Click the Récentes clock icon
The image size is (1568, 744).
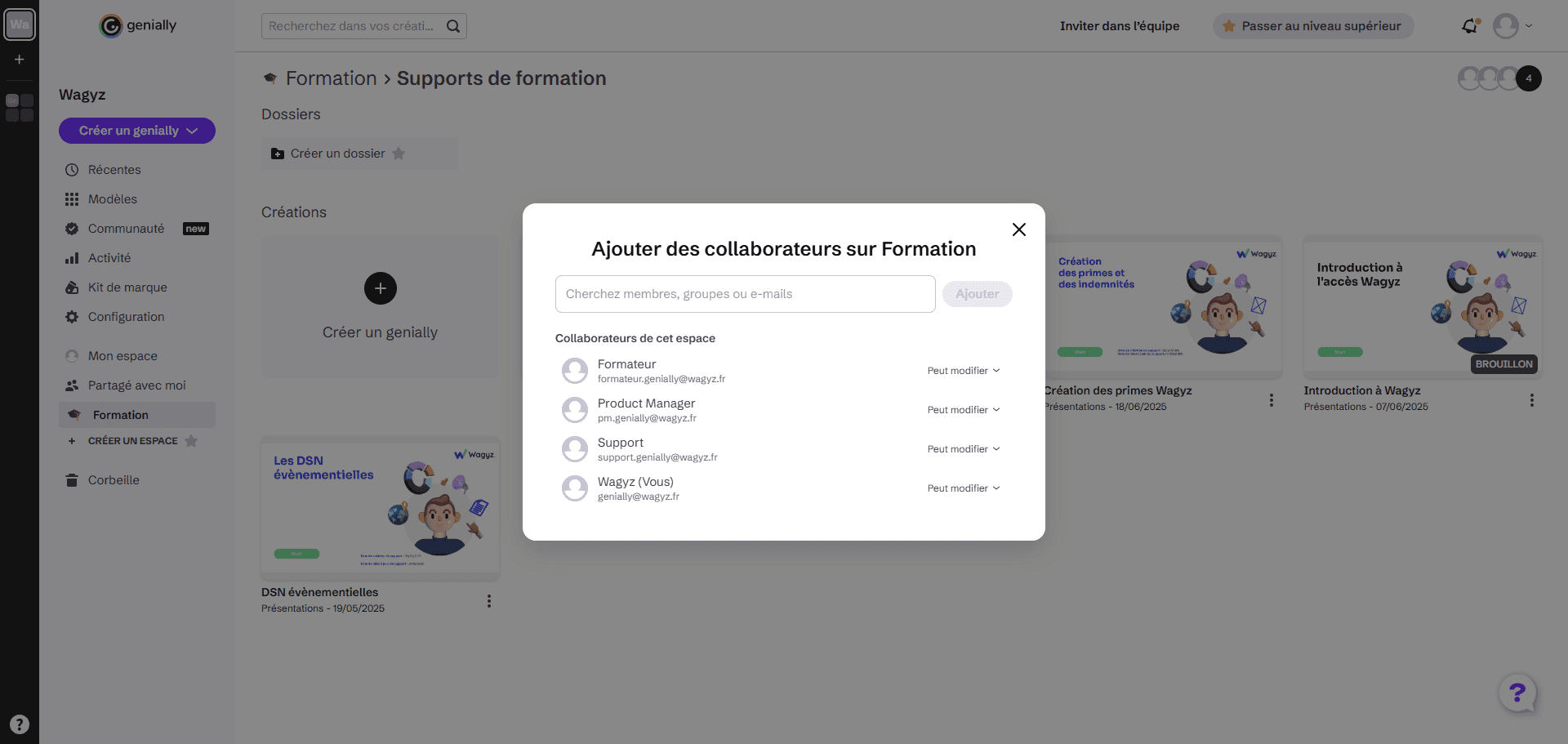click(72, 170)
